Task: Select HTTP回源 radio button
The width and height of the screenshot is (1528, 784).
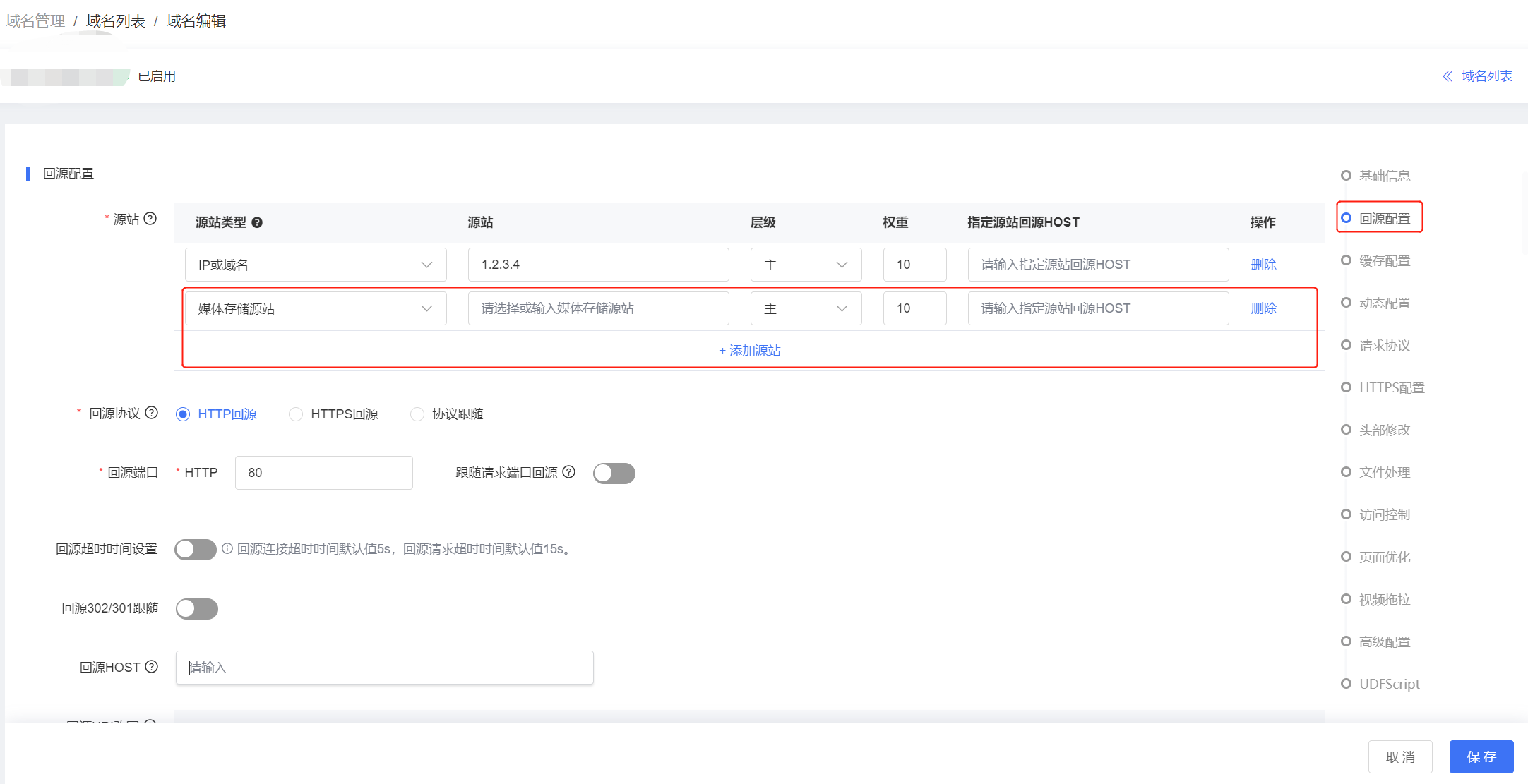Action: pos(186,413)
